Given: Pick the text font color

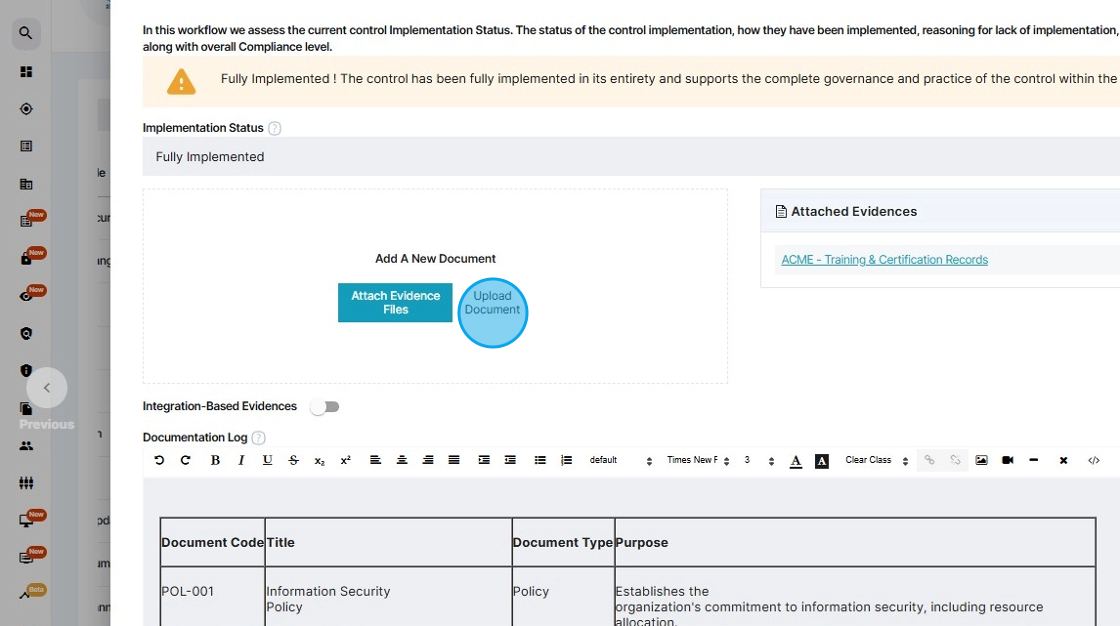Looking at the screenshot, I should click(796, 461).
